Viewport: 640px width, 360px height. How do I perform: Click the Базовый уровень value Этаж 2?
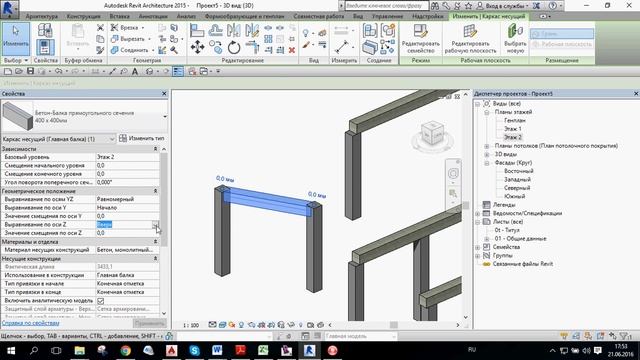click(127, 157)
